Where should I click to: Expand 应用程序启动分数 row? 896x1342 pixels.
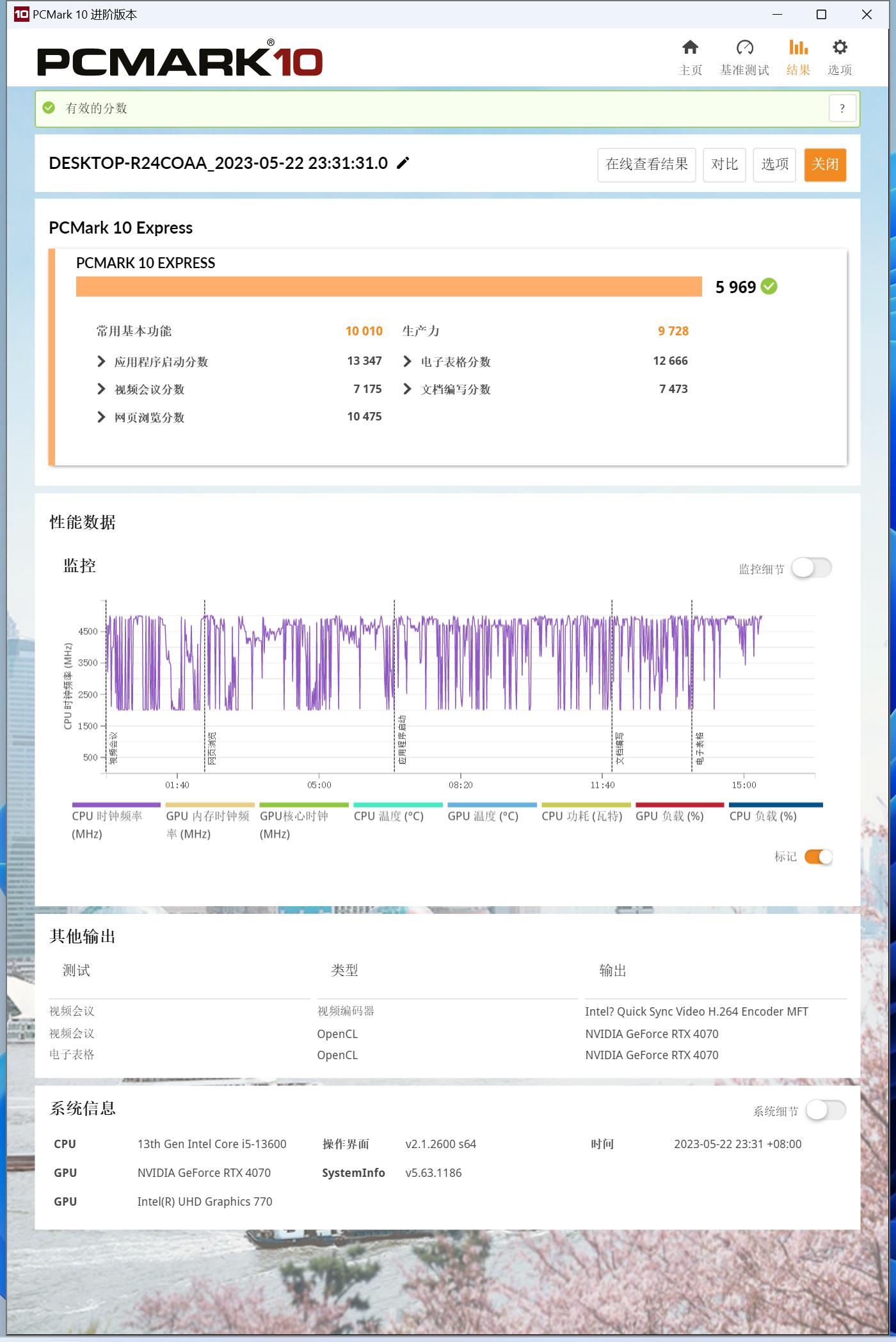tap(101, 362)
